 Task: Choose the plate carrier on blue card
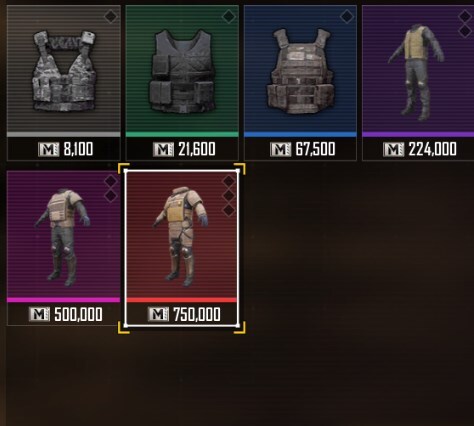point(300,83)
